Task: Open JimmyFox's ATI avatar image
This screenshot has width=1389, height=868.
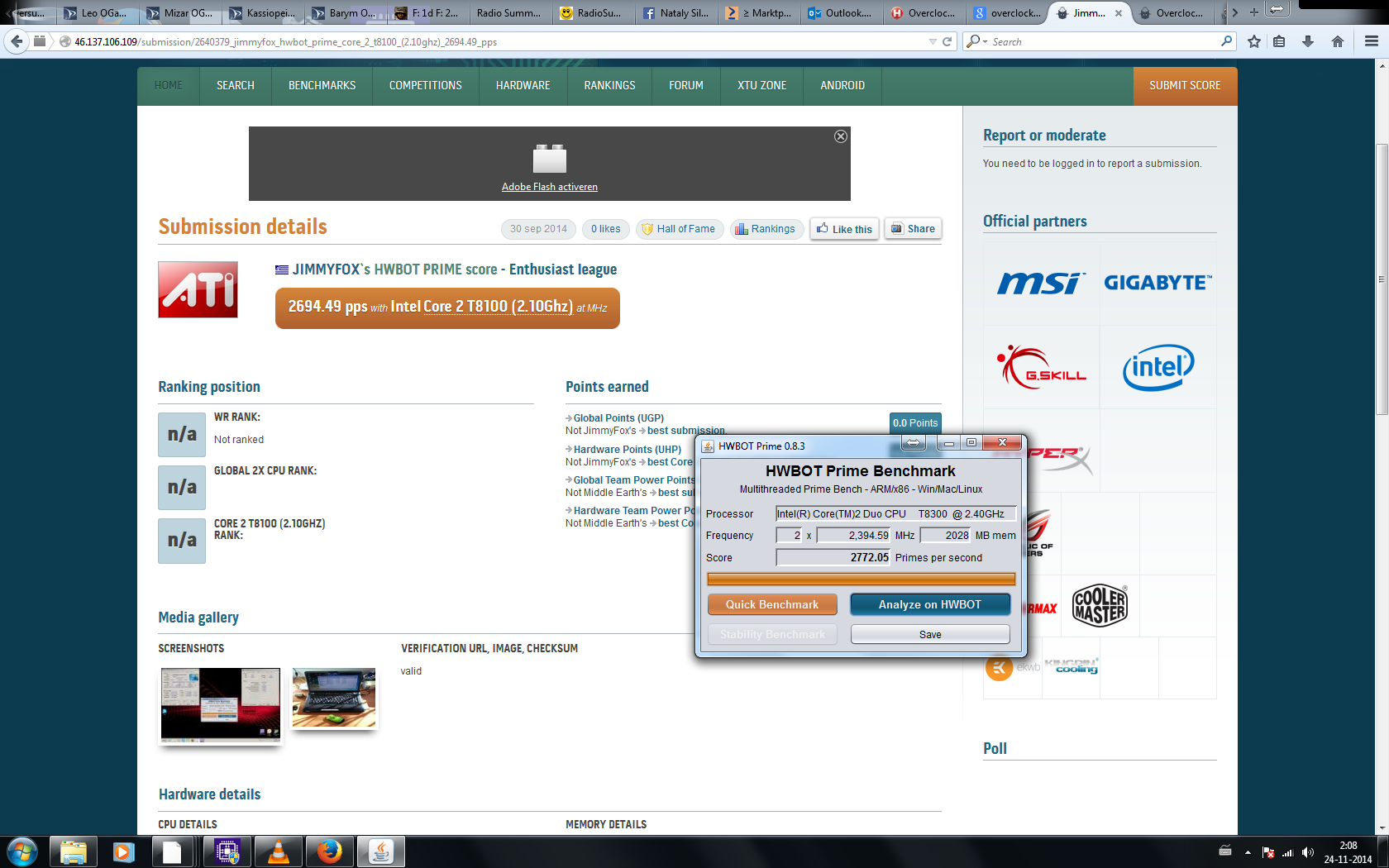Action: point(198,289)
